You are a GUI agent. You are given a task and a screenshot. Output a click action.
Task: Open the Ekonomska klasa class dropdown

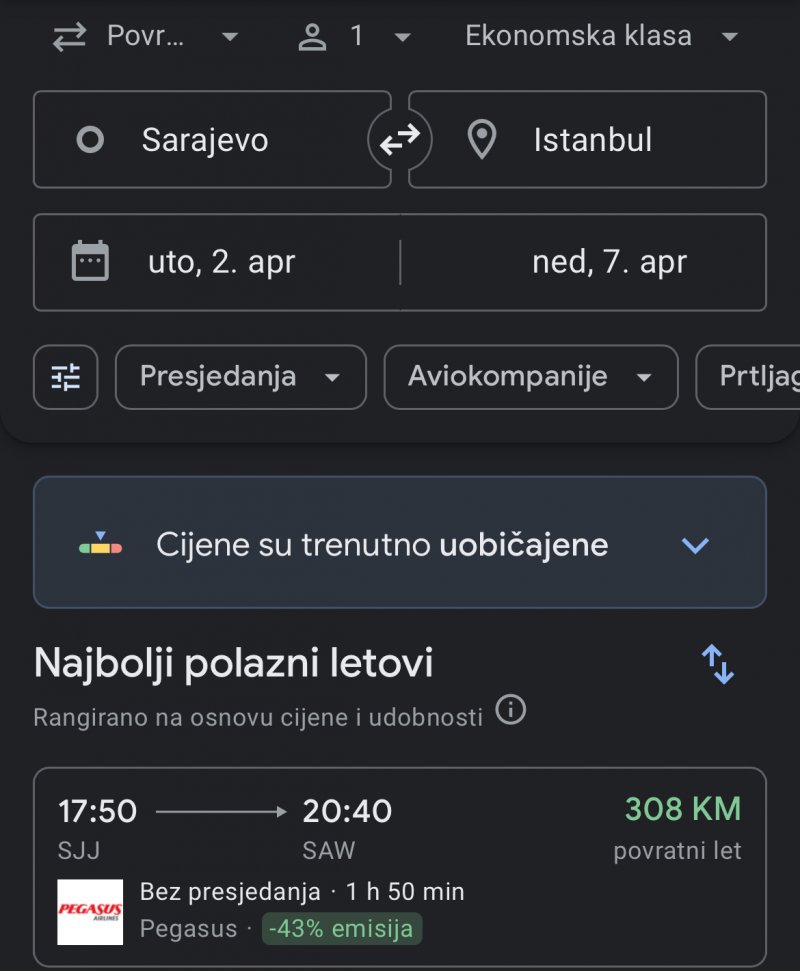coord(601,36)
